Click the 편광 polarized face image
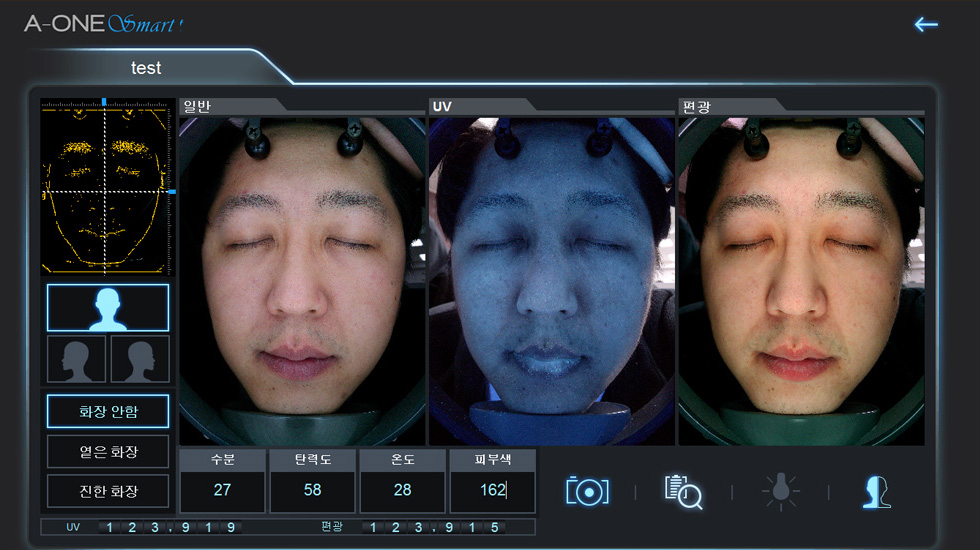The image size is (980, 550). click(x=801, y=280)
